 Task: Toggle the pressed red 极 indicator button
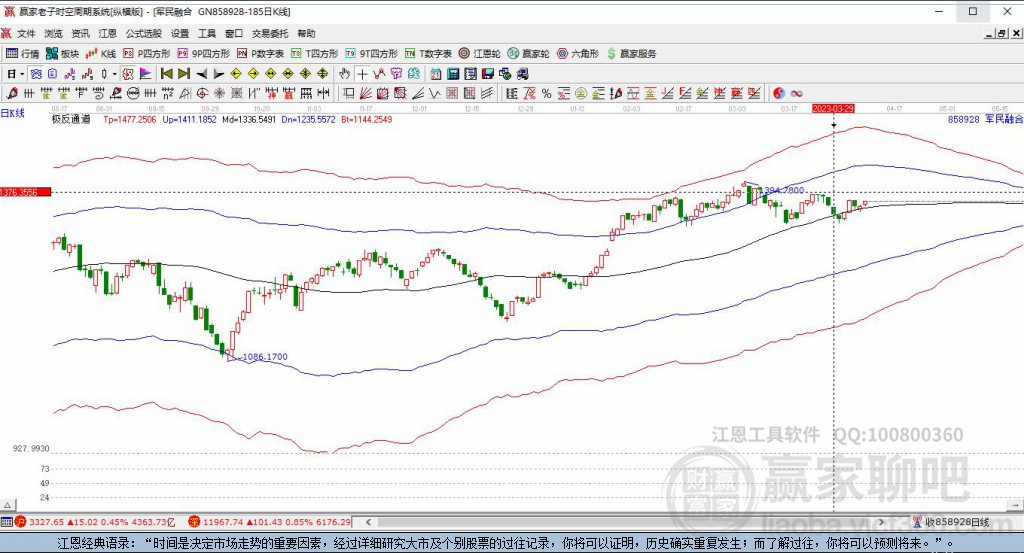coord(128,74)
